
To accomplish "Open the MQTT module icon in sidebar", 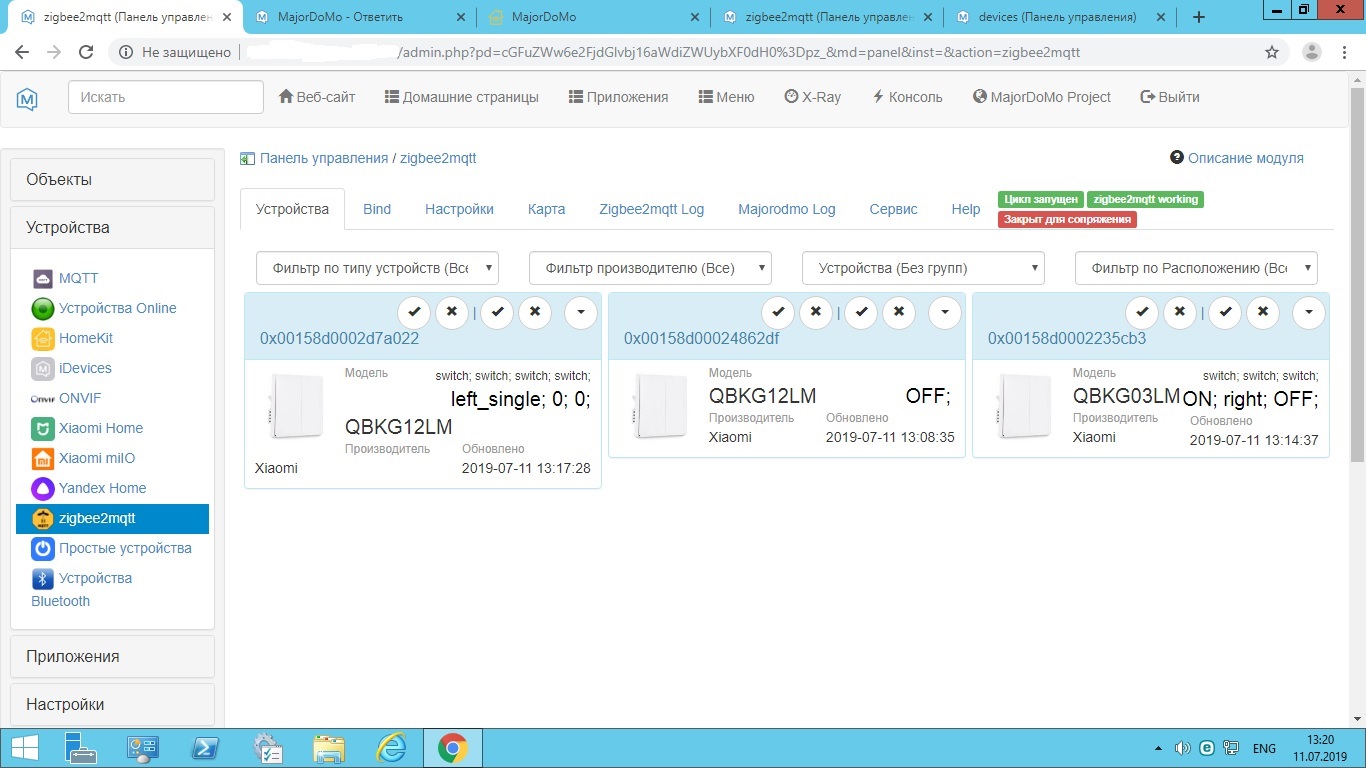I will tap(43, 278).
